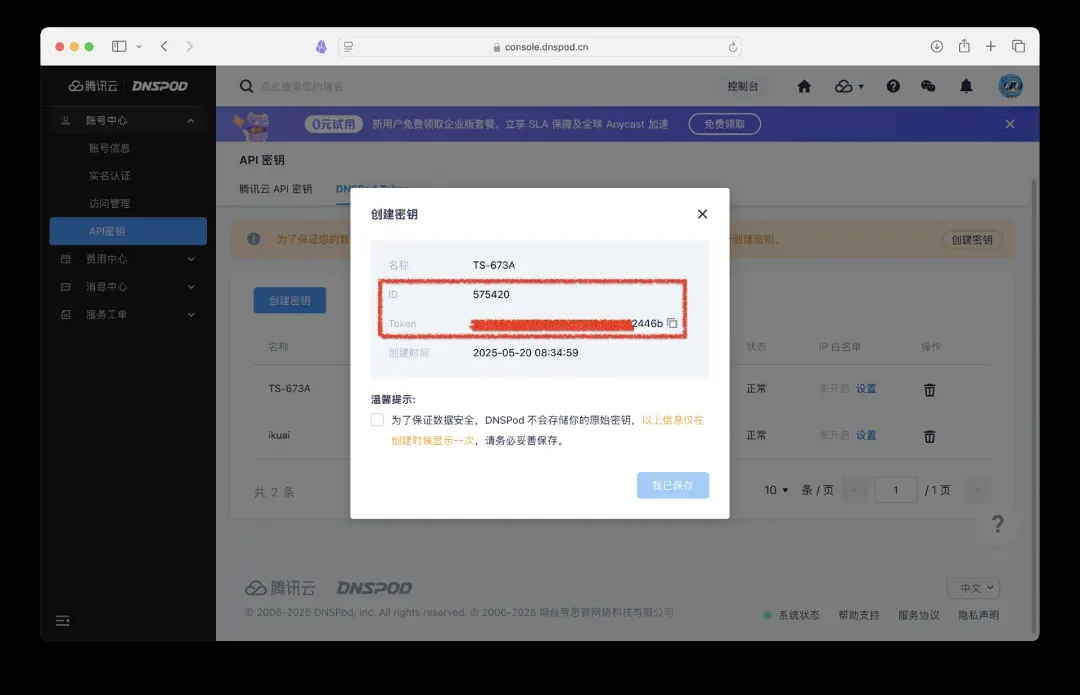The height and width of the screenshot is (695, 1080).
Task: Close the 创建密钥 dialog
Action: [702, 214]
